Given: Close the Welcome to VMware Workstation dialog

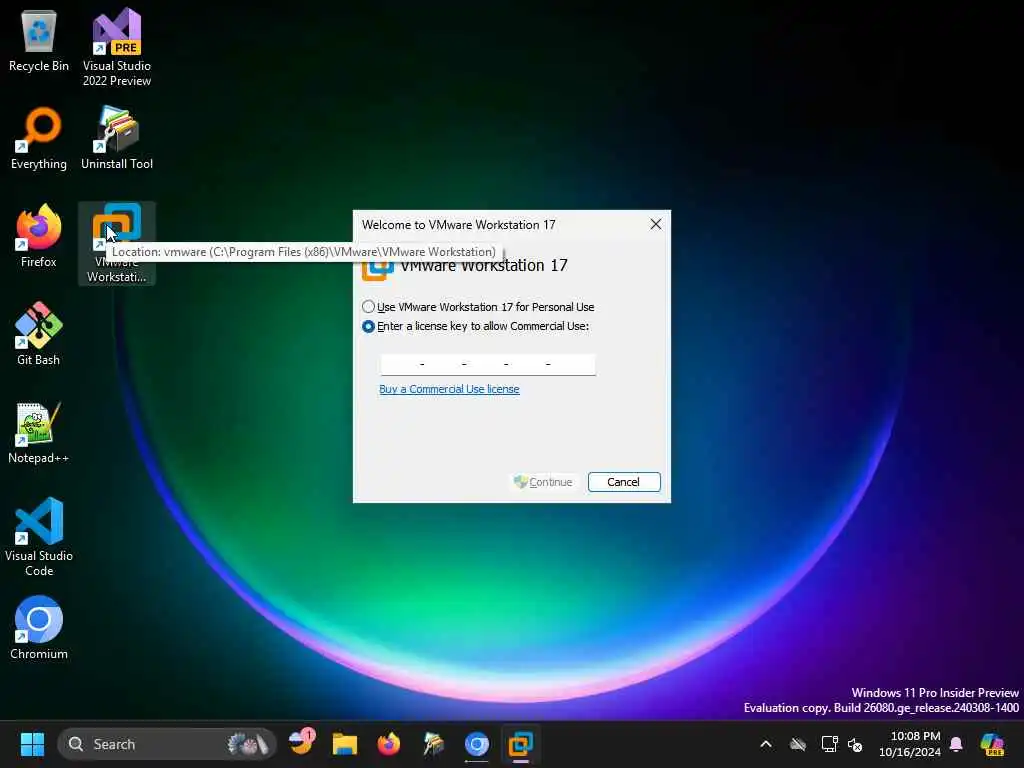Looking at the screenshot, I should [656, 225].
